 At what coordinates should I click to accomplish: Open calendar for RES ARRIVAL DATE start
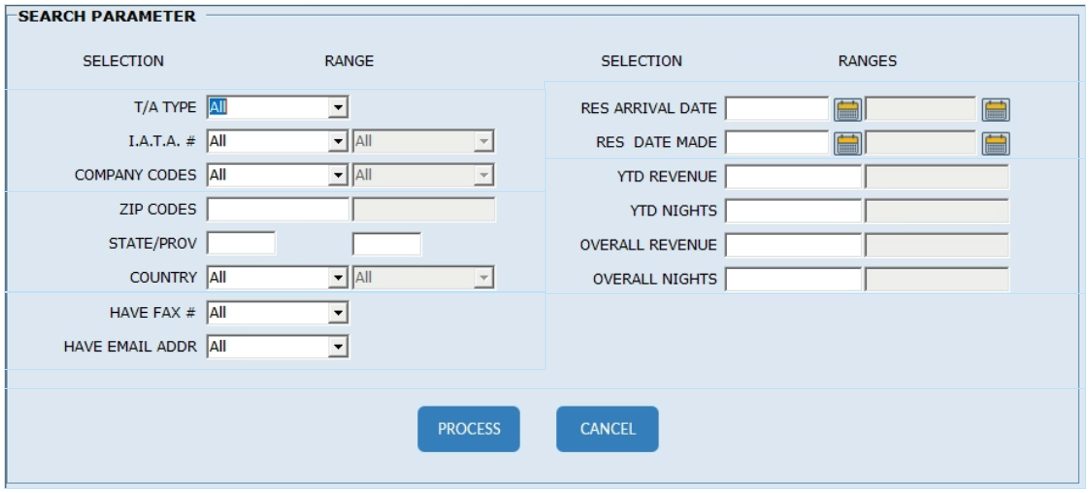click(x=848, y=109)
